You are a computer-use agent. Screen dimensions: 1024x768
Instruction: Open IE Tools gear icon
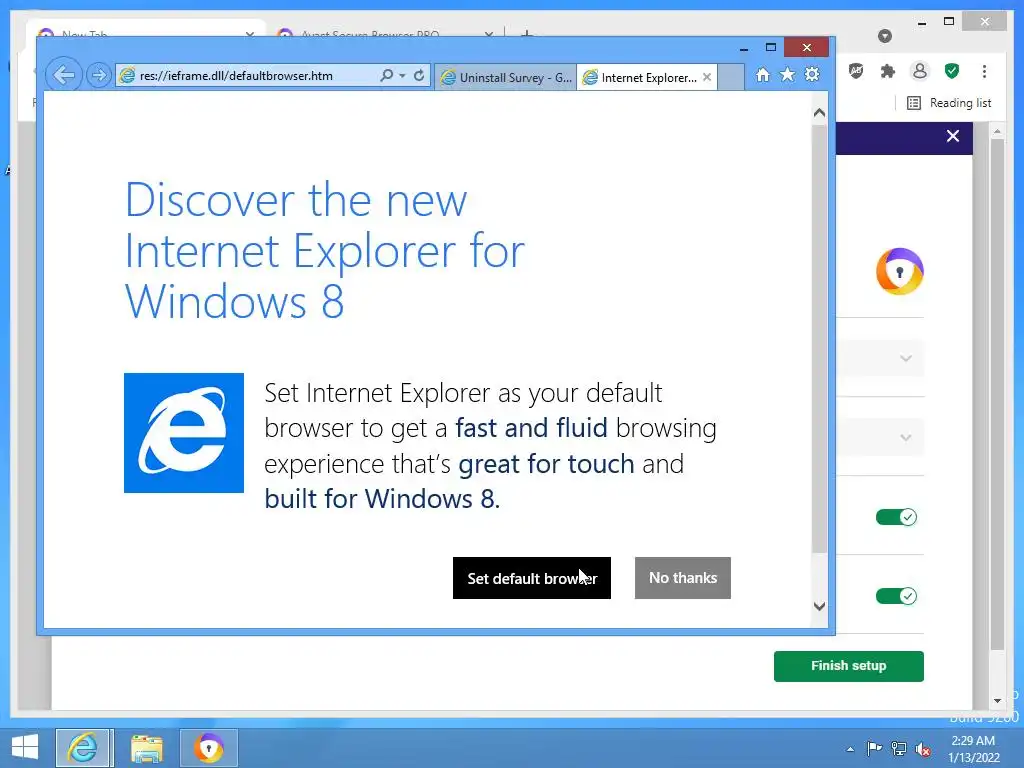[812, 74]
